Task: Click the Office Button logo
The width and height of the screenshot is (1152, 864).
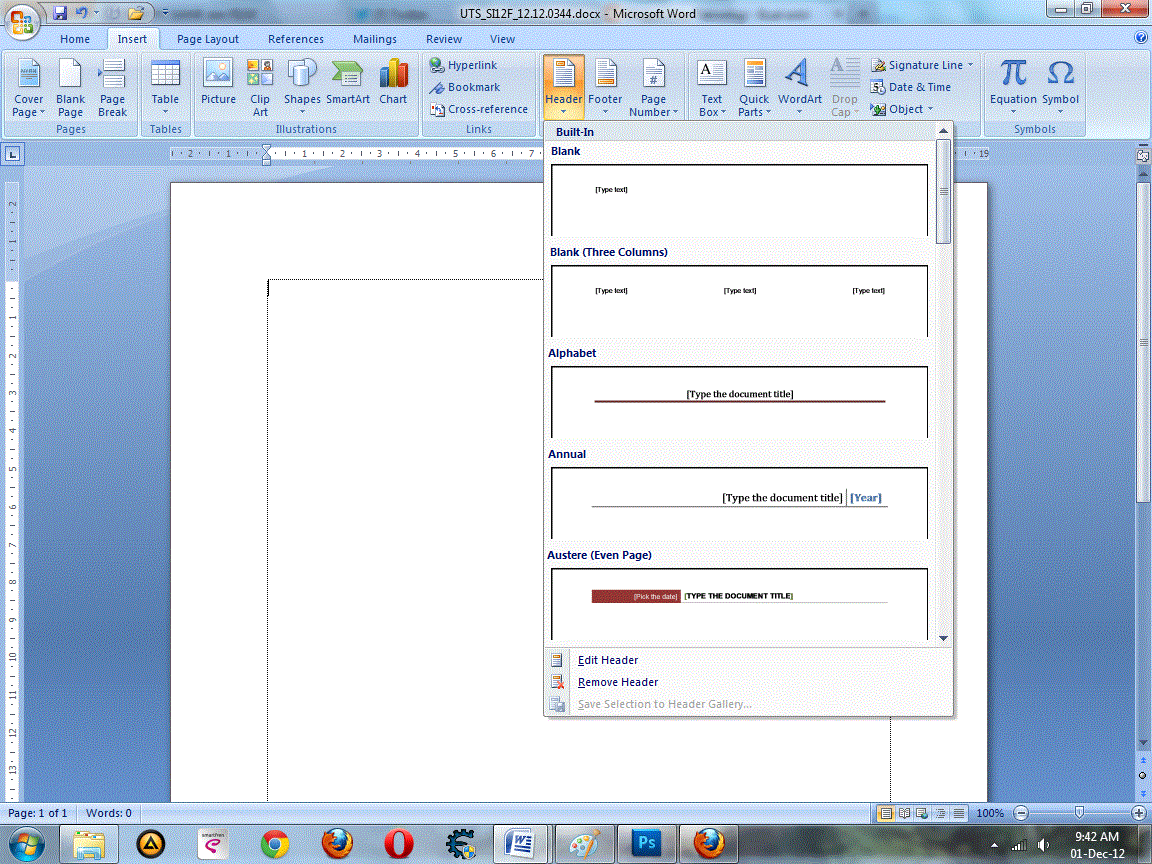Action: pyautogui.click(x=21, y=21)
